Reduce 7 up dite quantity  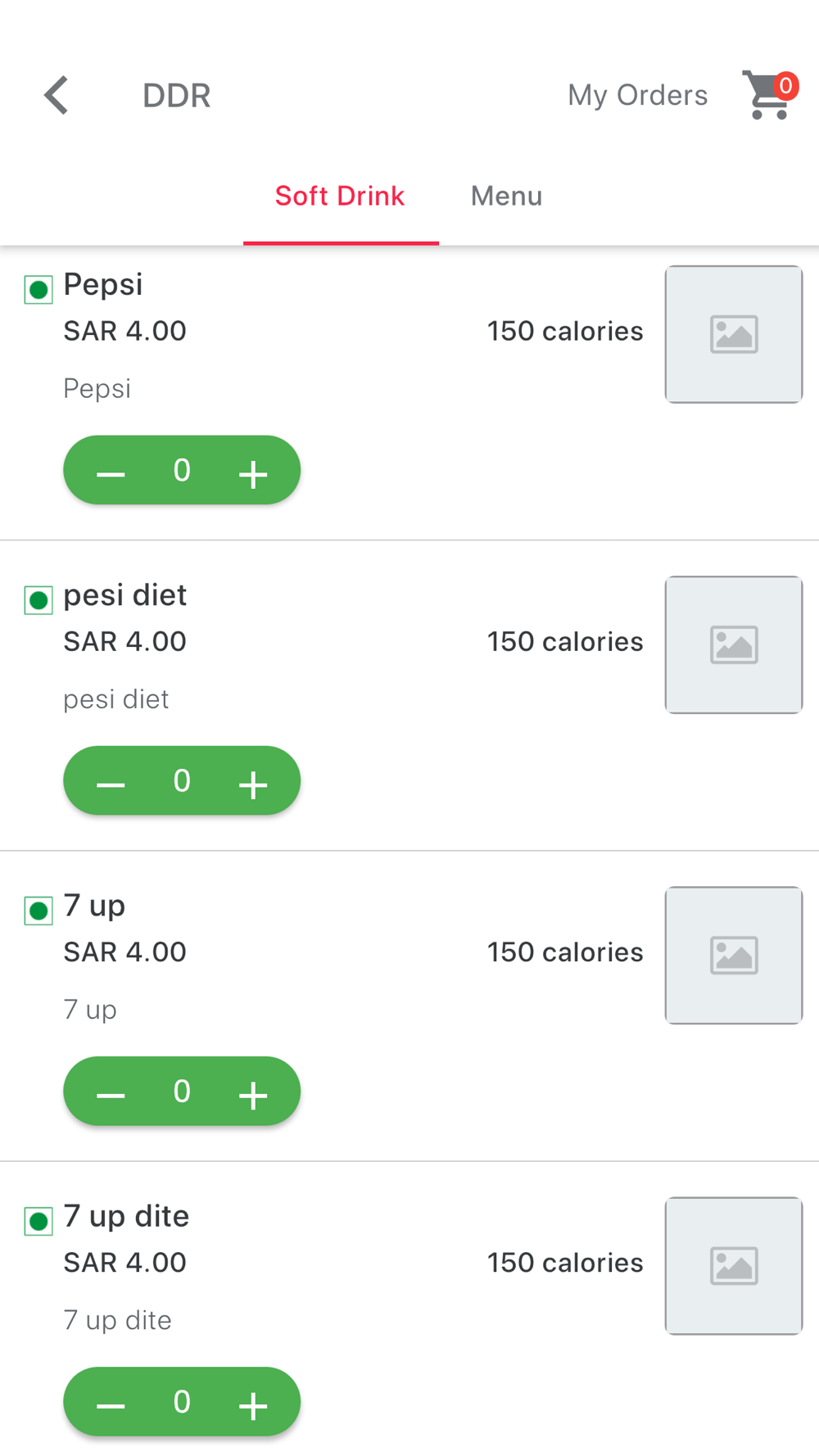(111, 1404)
